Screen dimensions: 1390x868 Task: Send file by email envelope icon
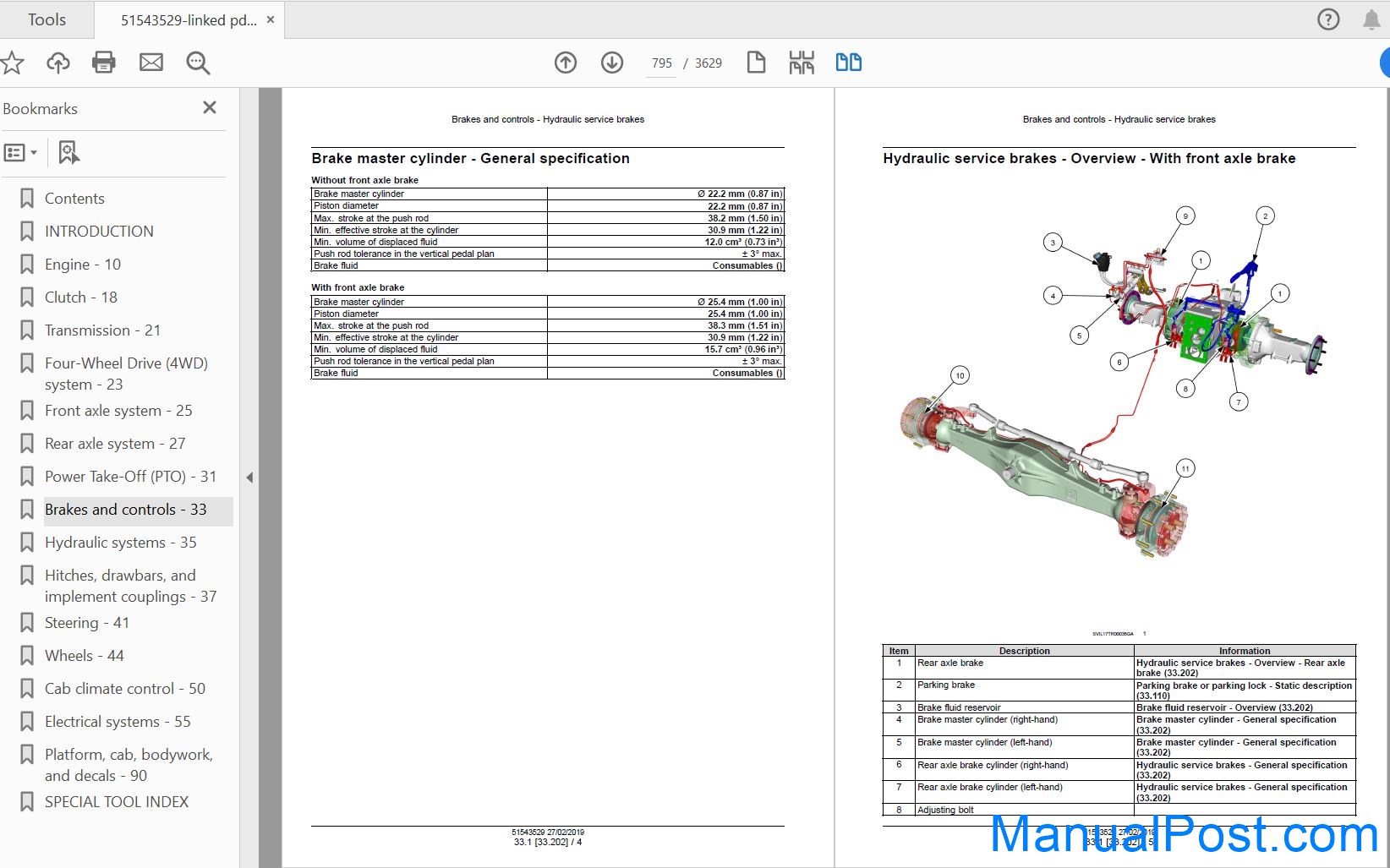click(151, 63)
